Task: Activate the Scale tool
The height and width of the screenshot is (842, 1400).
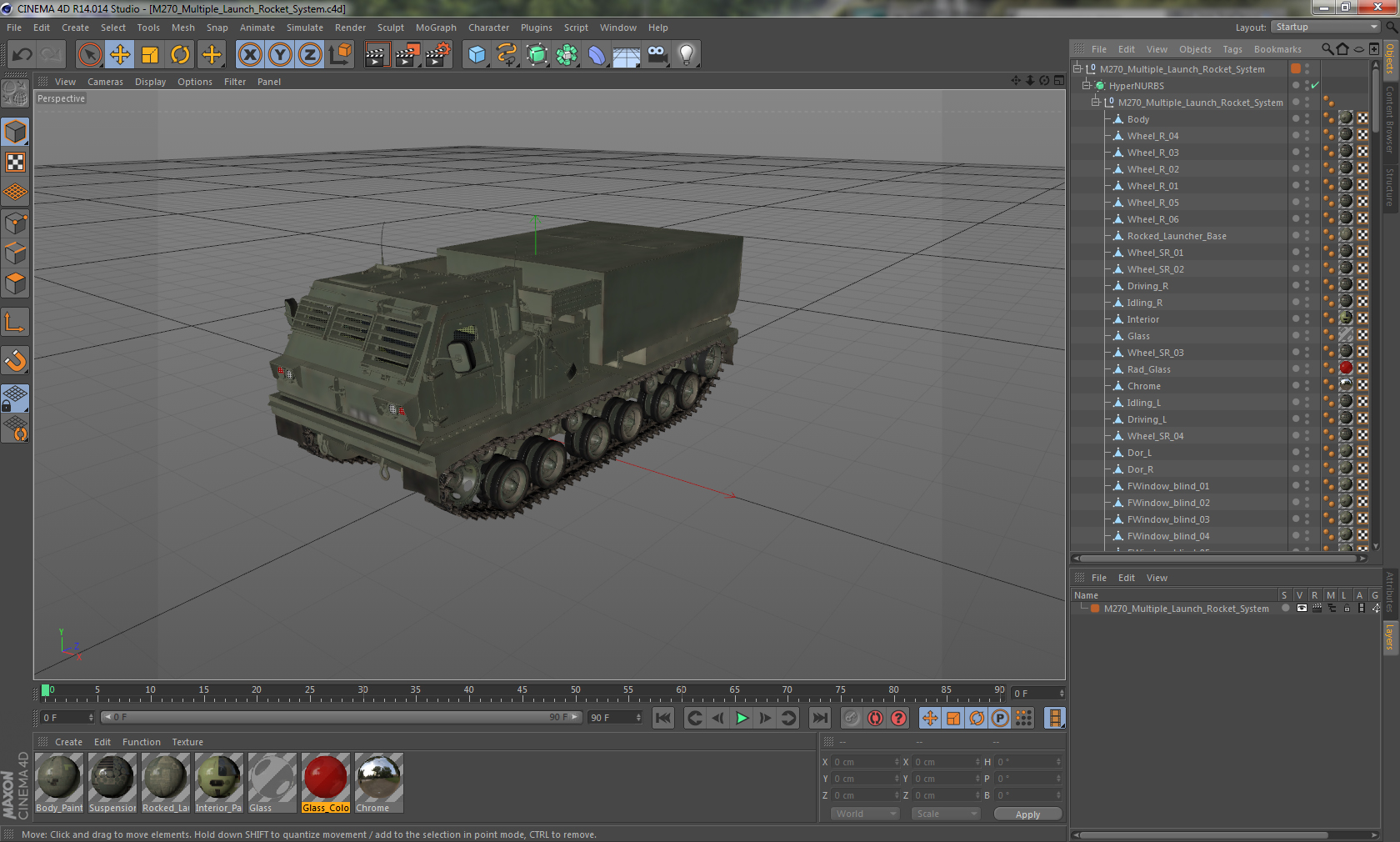Action: [150, 55]
